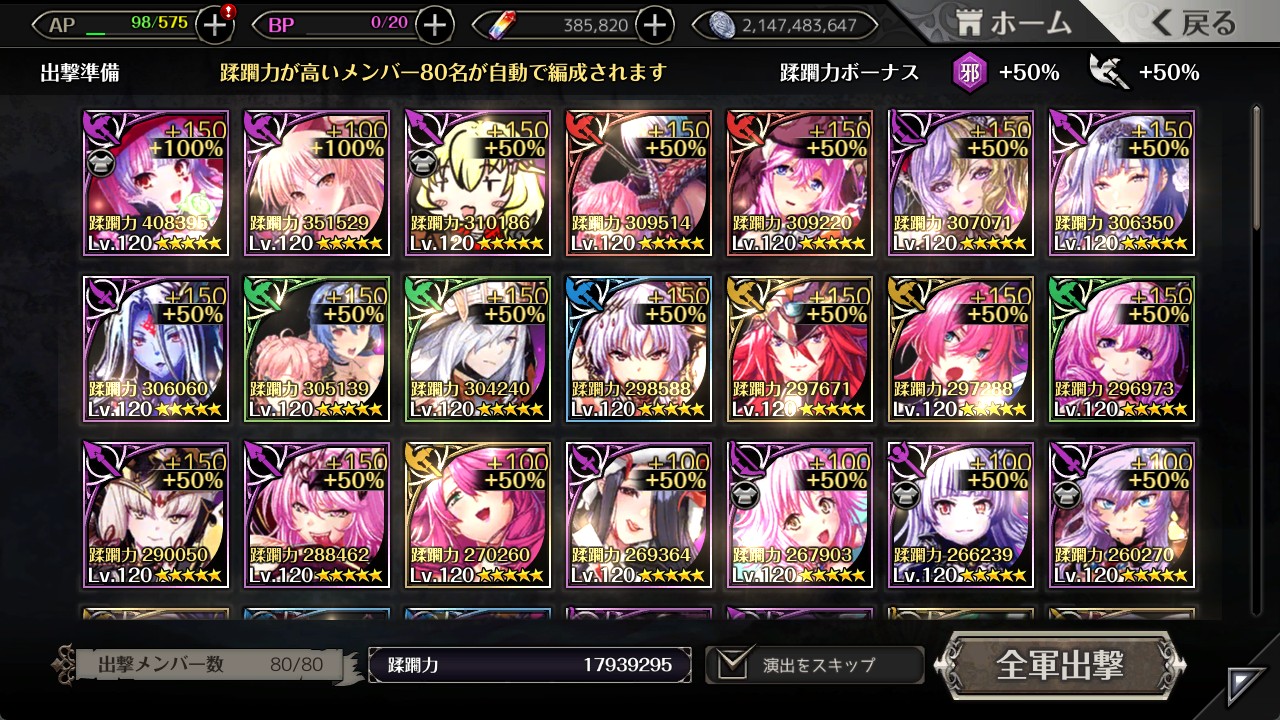Click the purple 邪 attribute bonus icon
The width and height of the screenshot is (1280, 720).
[x=969, y=72]
